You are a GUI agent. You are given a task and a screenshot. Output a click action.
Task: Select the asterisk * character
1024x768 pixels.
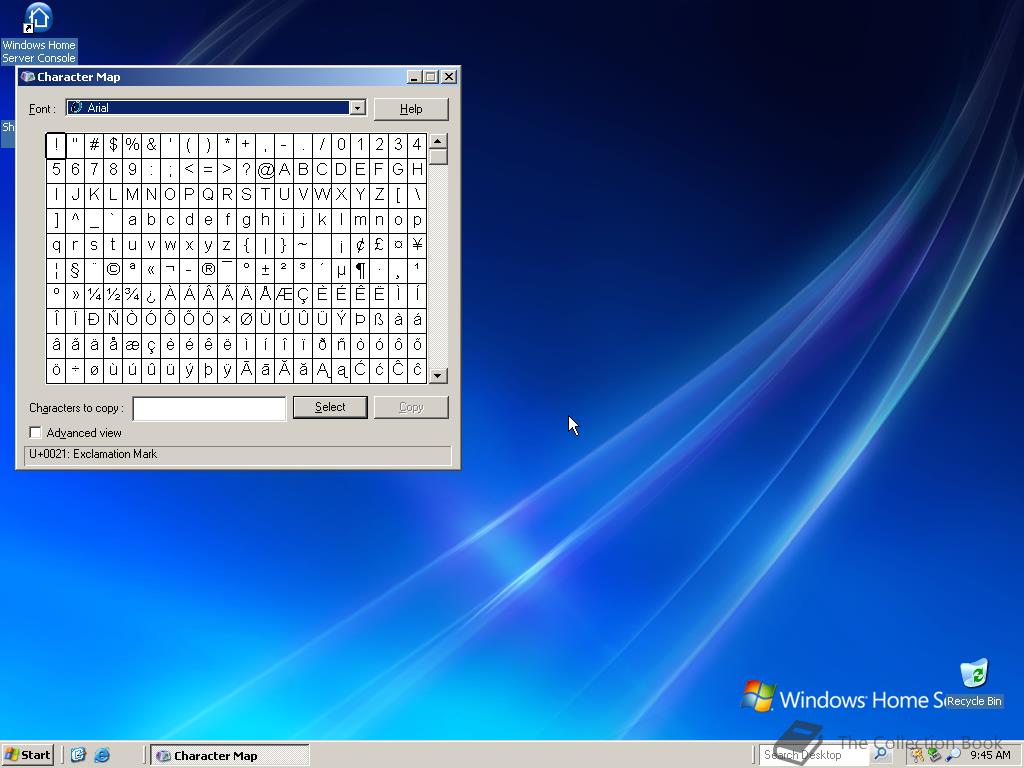coord(227,145)
